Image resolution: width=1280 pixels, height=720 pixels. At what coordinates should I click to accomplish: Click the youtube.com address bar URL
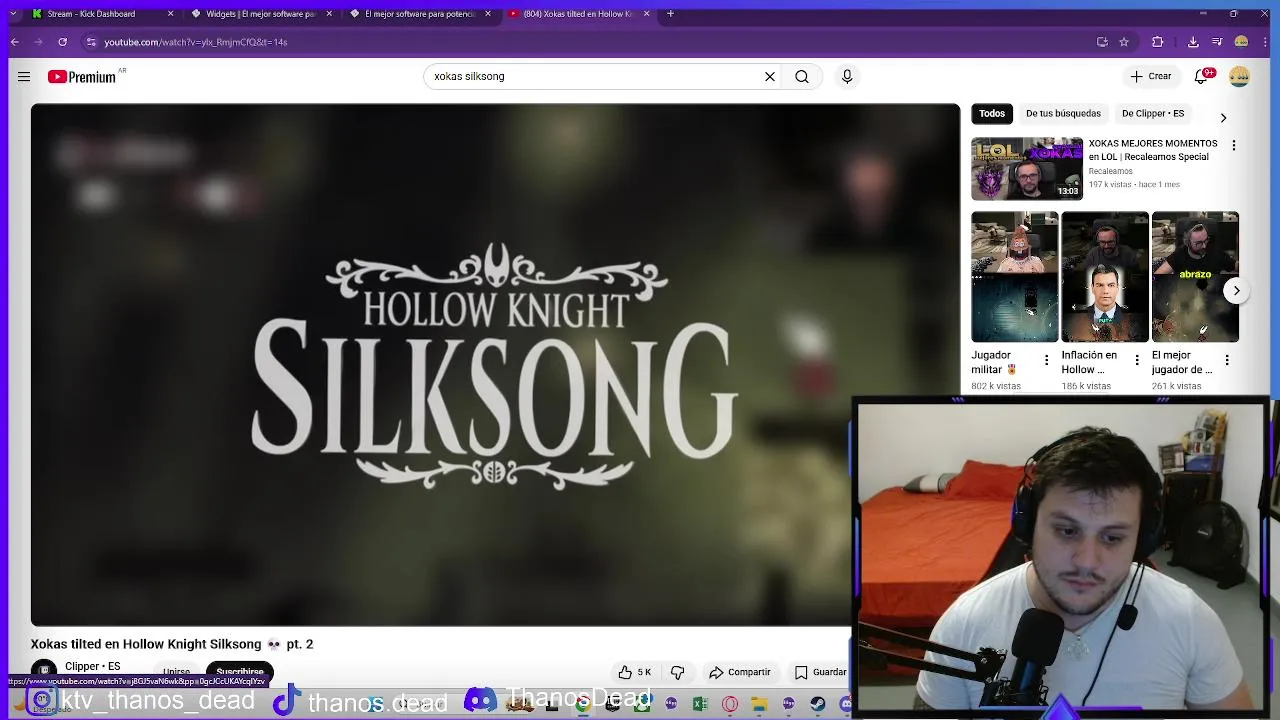point(196,42)
